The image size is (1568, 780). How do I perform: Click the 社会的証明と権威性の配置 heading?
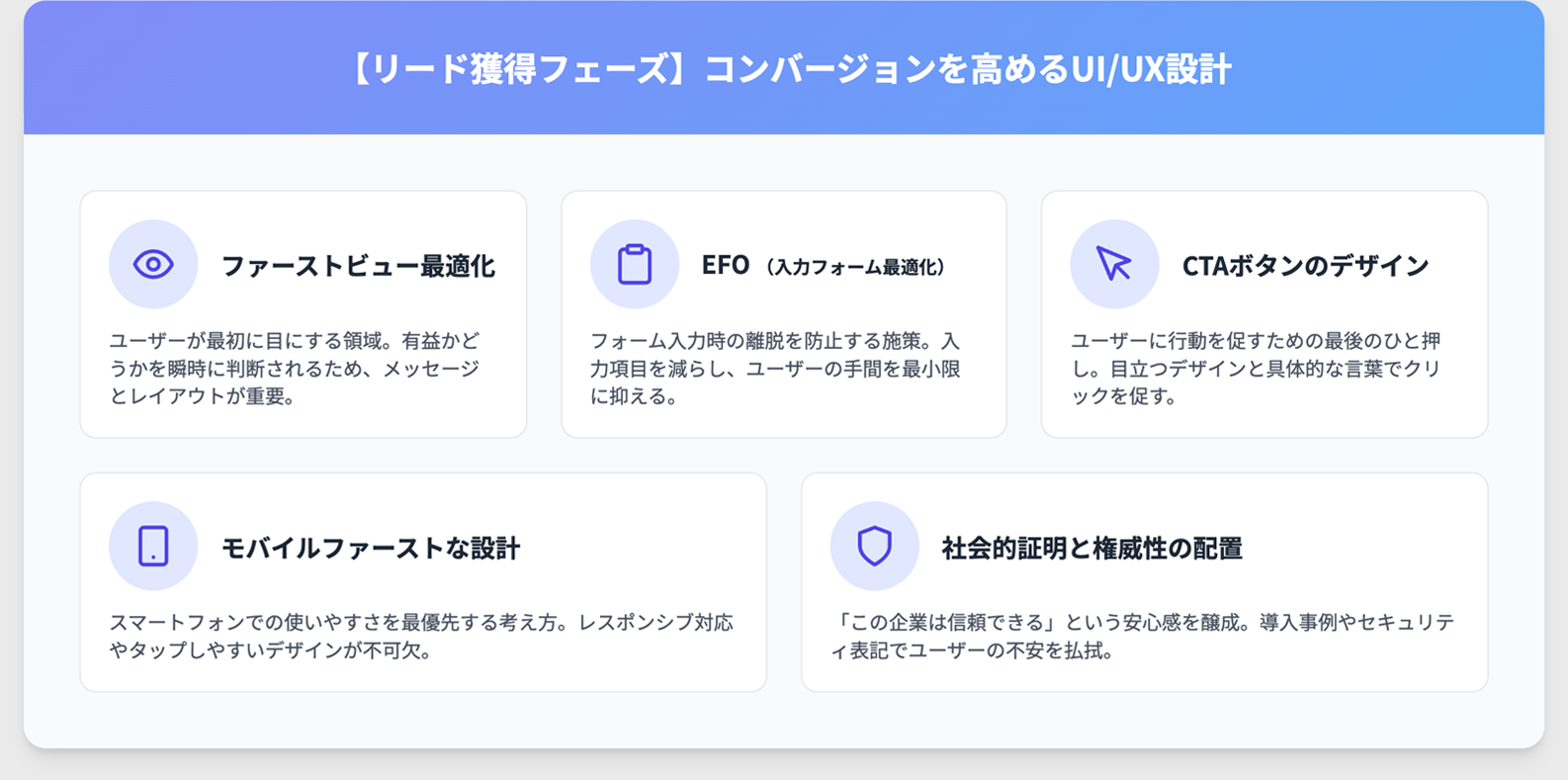[1091, 549]
